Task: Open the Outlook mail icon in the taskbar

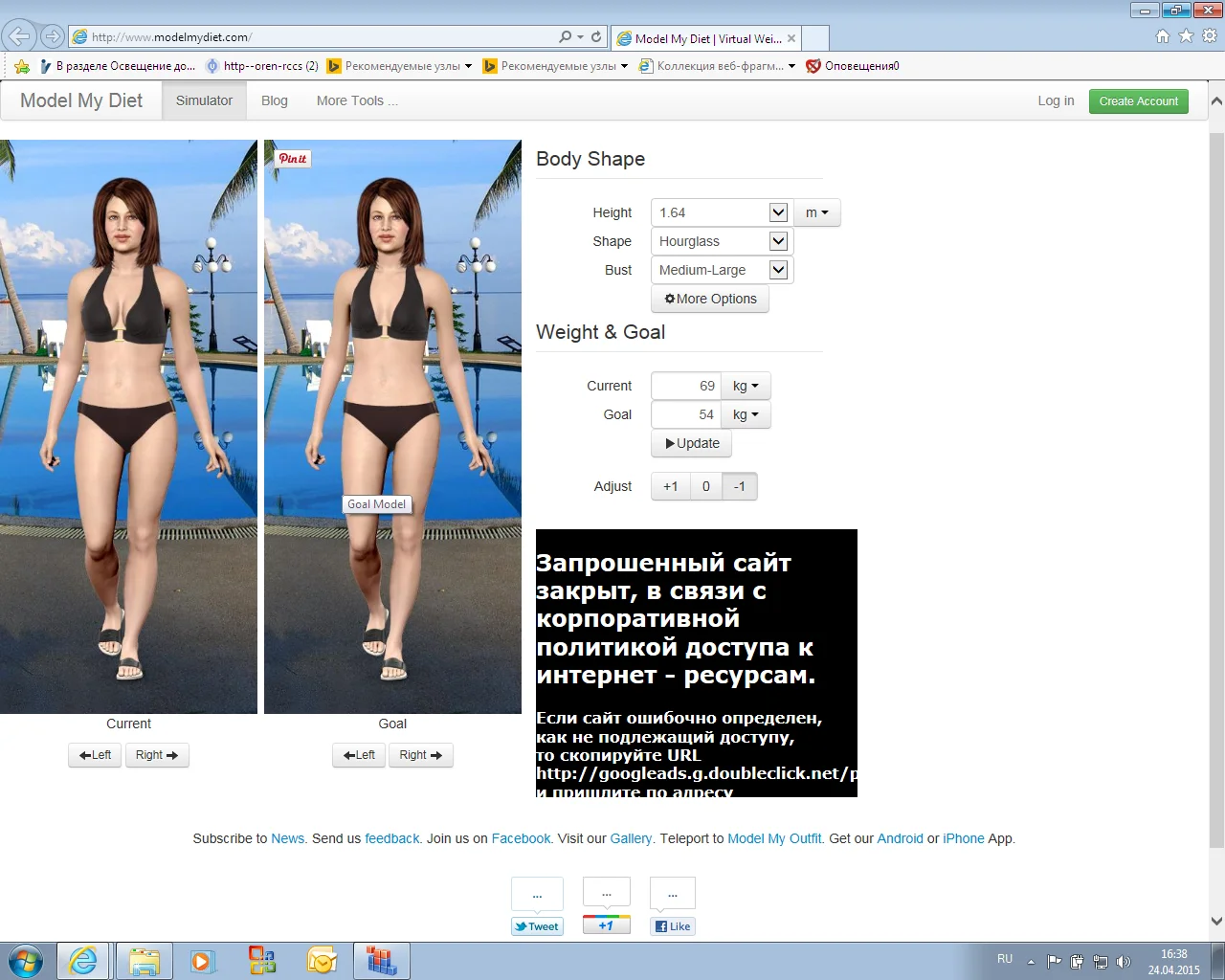Action: (x=322, y=961)
